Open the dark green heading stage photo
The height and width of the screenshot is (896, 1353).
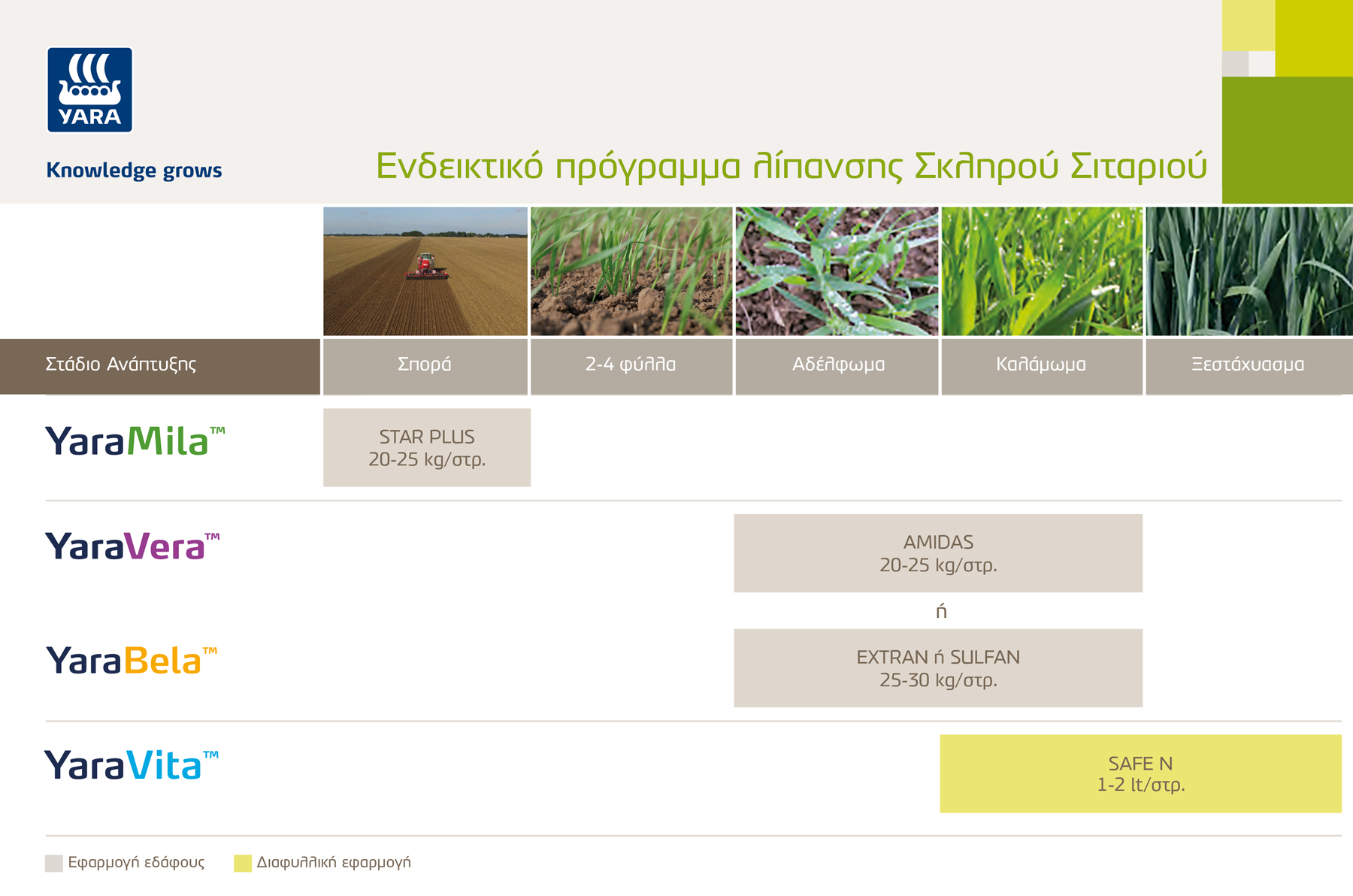(x=1249, y=271)
